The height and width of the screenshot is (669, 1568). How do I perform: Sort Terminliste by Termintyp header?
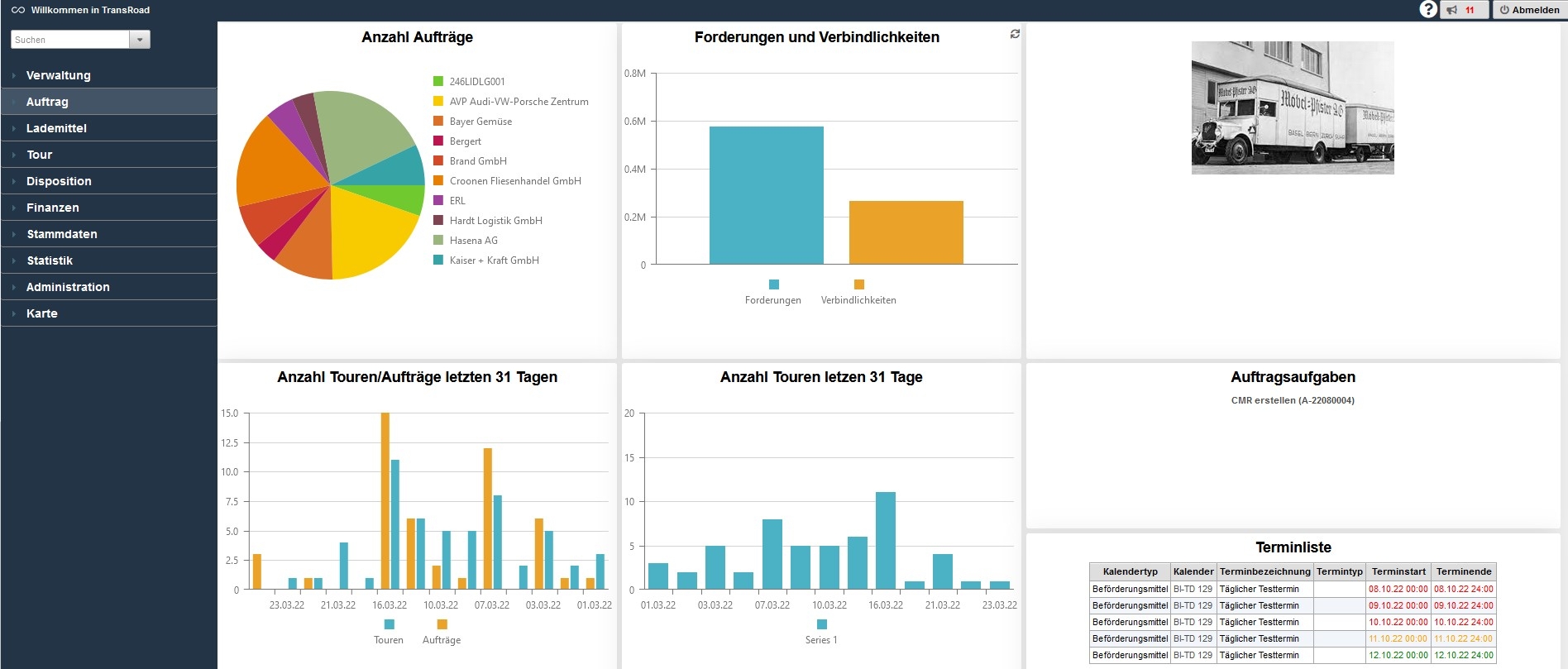click(x=1340, y=571)
